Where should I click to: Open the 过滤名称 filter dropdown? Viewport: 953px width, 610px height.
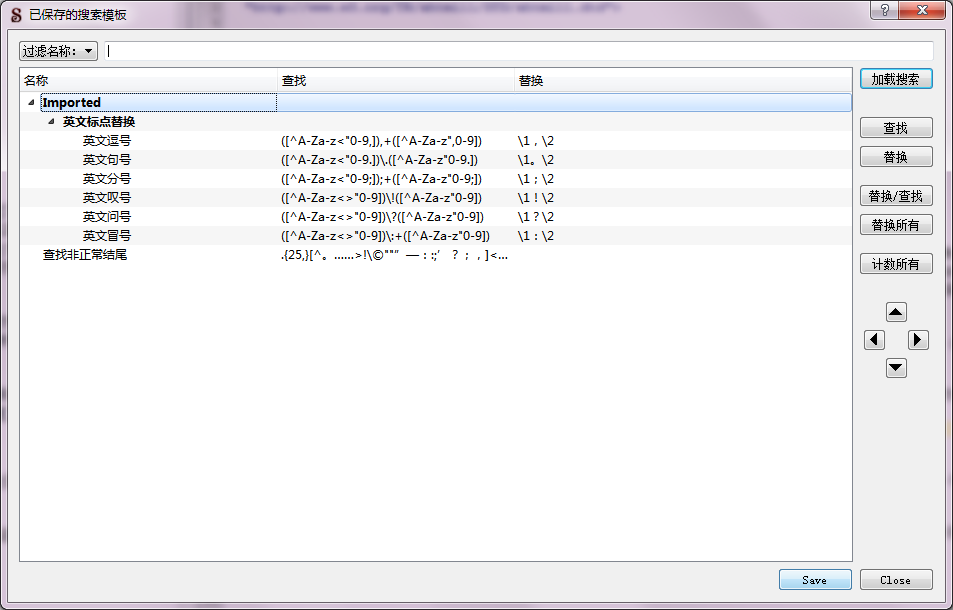(58, 51)
